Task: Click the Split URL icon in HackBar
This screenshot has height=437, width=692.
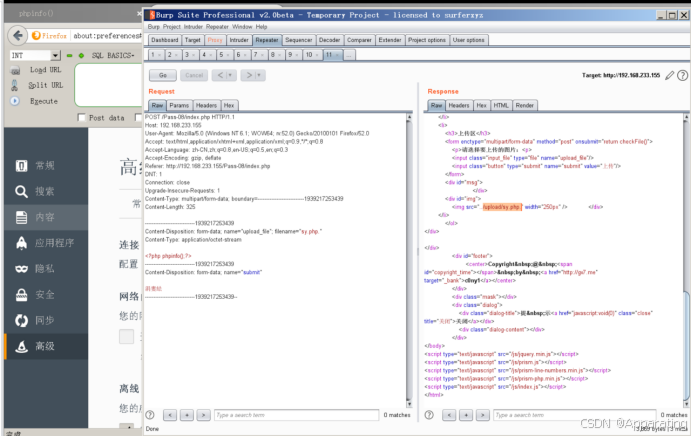Action: (15, 85)
